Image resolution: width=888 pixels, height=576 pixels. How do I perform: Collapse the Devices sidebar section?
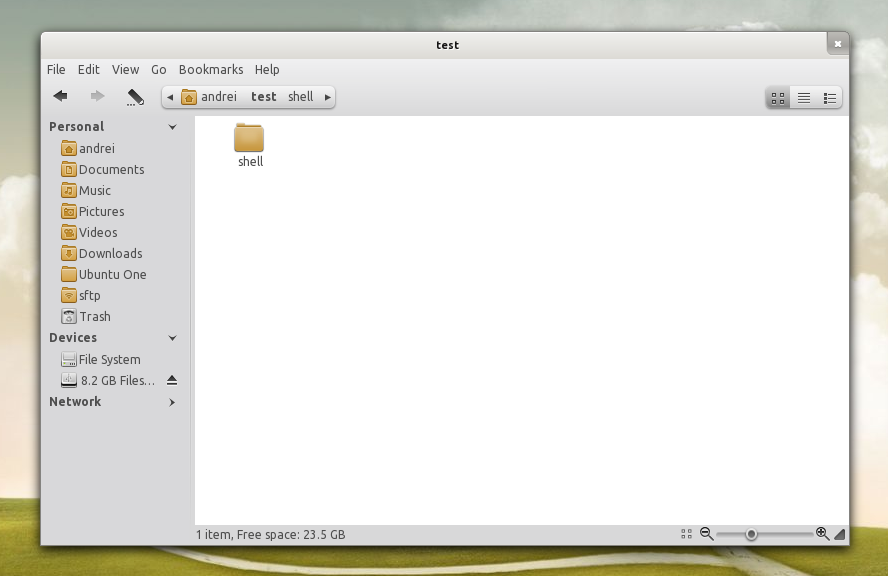pos(172,338)
